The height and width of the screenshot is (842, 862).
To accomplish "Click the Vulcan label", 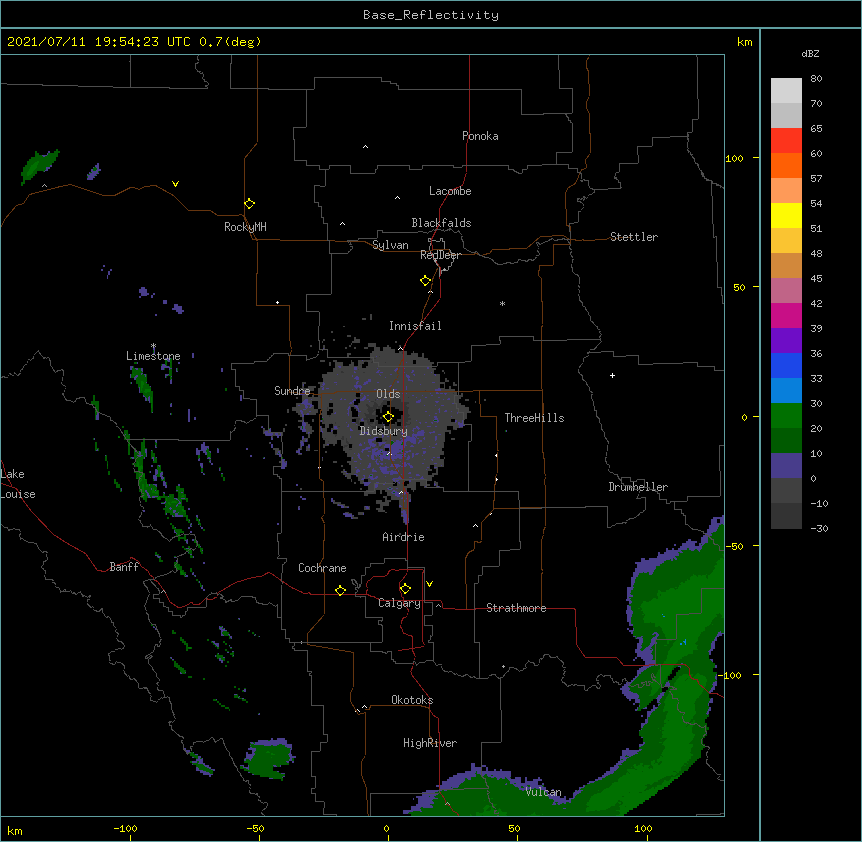I will point(543,792).
